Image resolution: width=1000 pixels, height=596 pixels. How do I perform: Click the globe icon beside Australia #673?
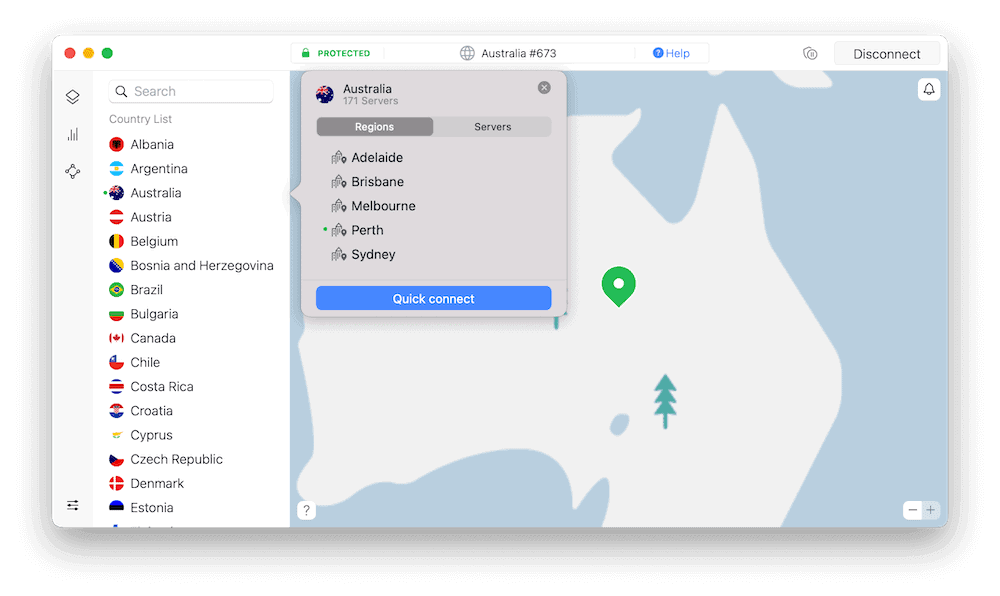tap(467, 54)
